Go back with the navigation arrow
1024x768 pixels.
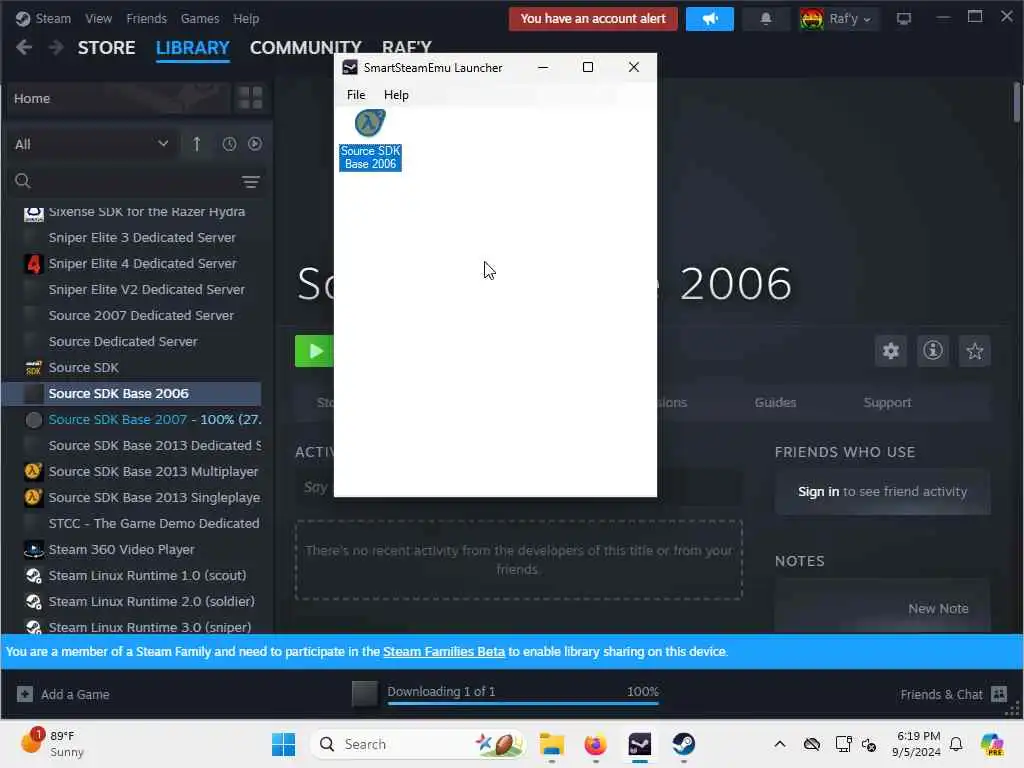tap(24, 47)
